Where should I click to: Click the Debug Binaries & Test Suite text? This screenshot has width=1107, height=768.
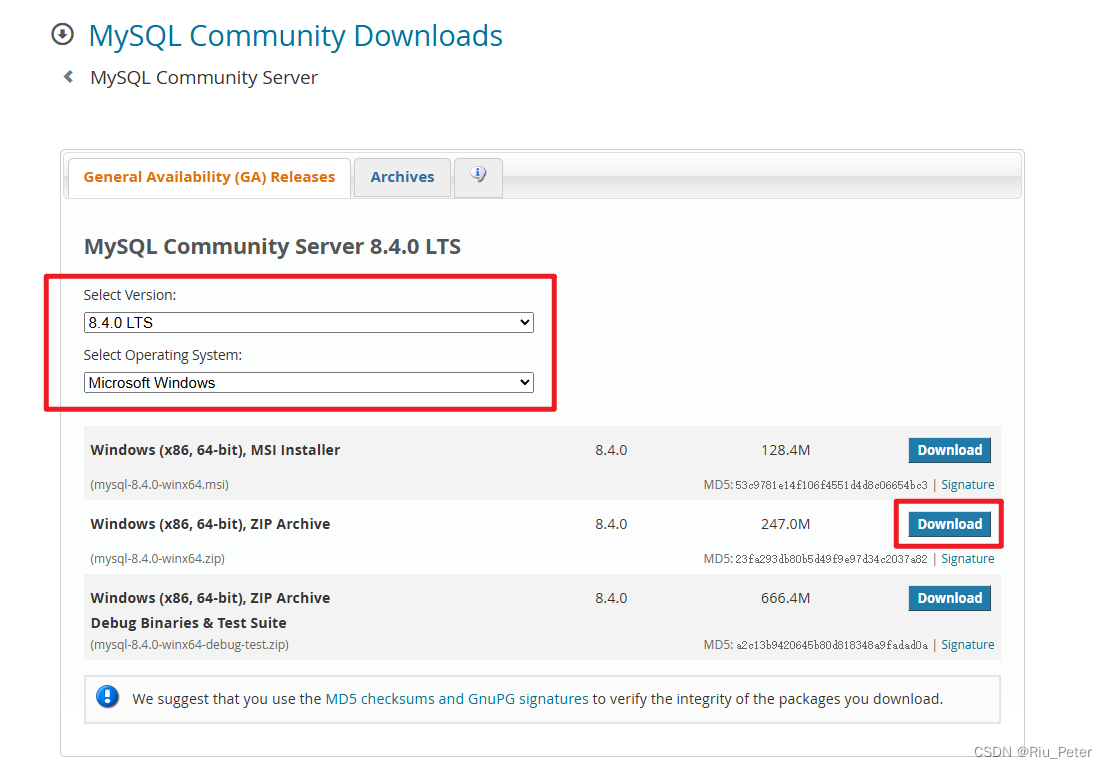(189, 623)
